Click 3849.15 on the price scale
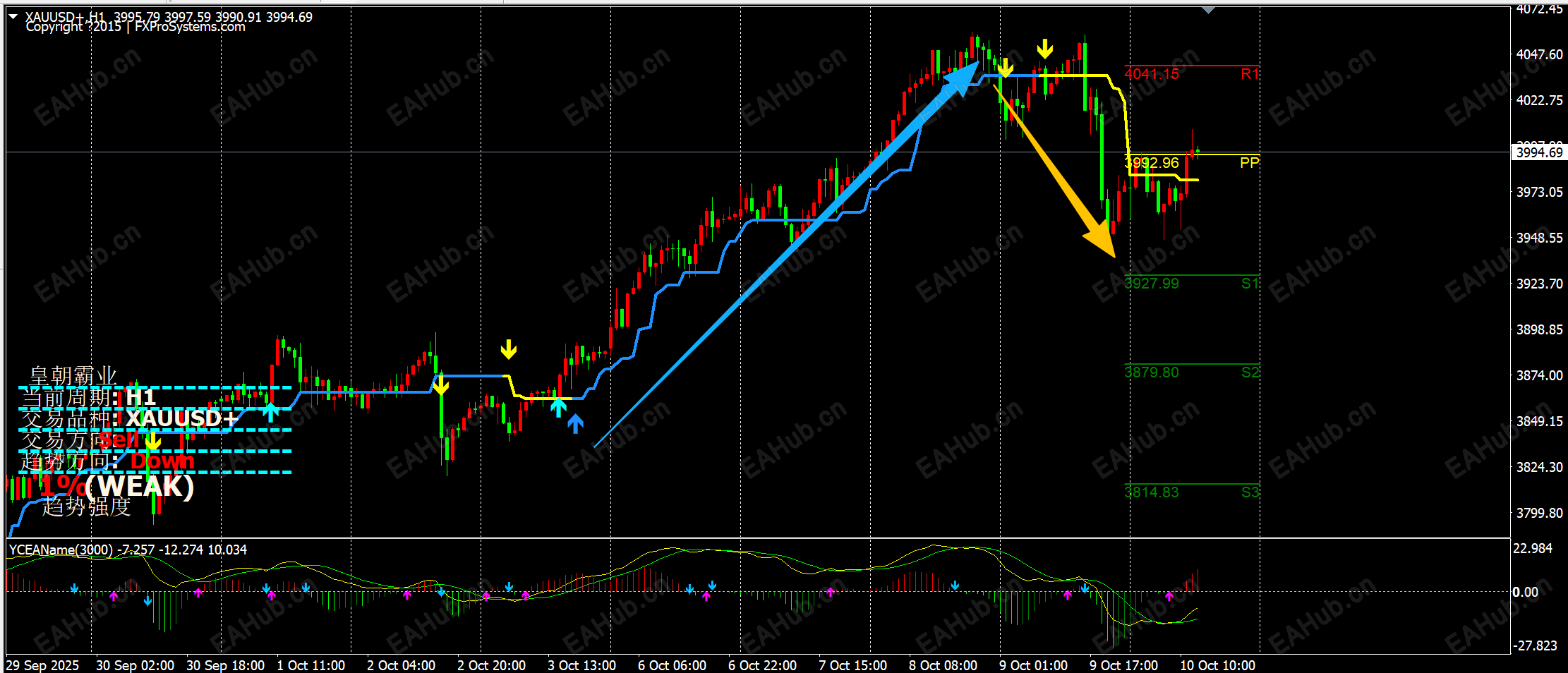The image size is (1568, 673). (x=1539, y=421)
